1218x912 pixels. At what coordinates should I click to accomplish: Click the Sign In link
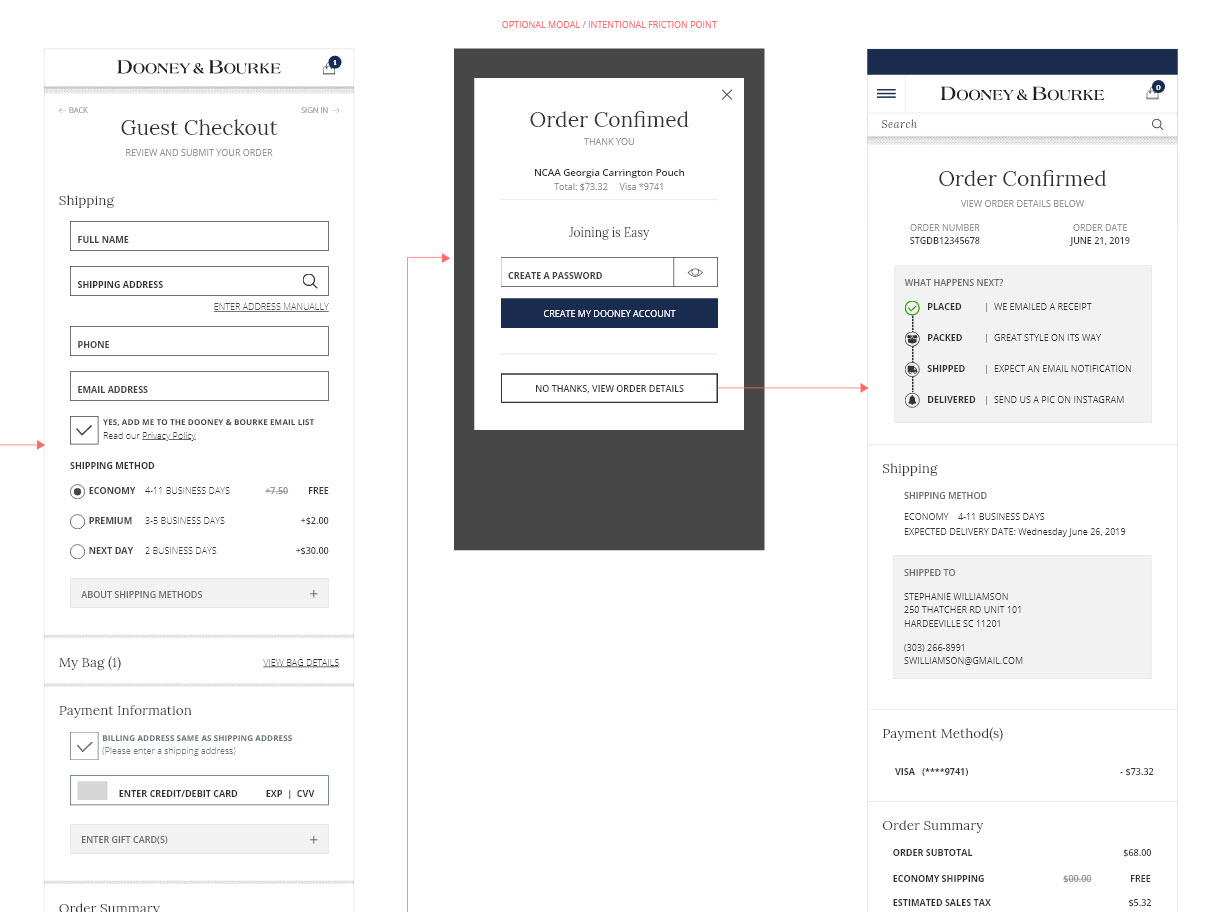tap(320, 110)
